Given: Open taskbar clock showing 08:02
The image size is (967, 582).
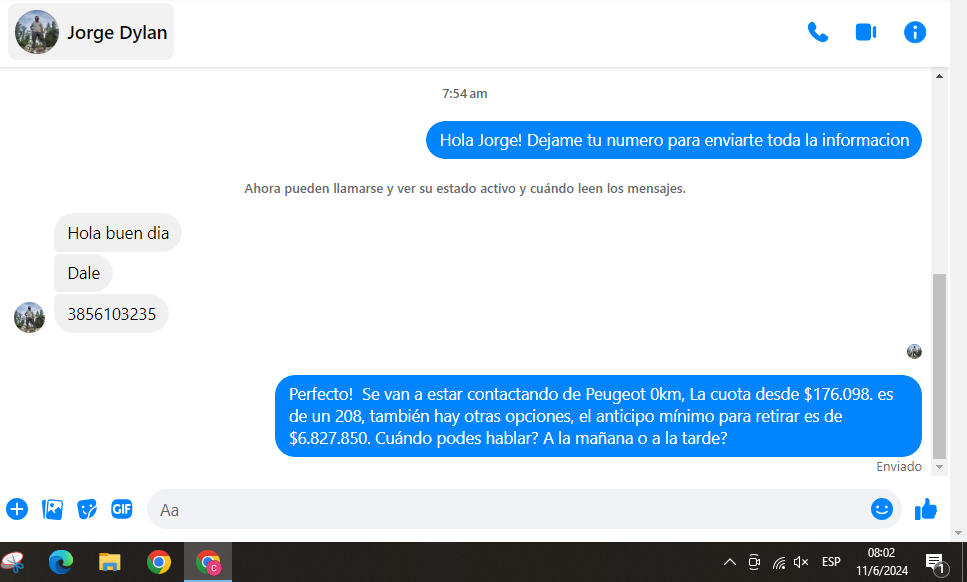Looking at the screenshot, I should click(881, 562).
